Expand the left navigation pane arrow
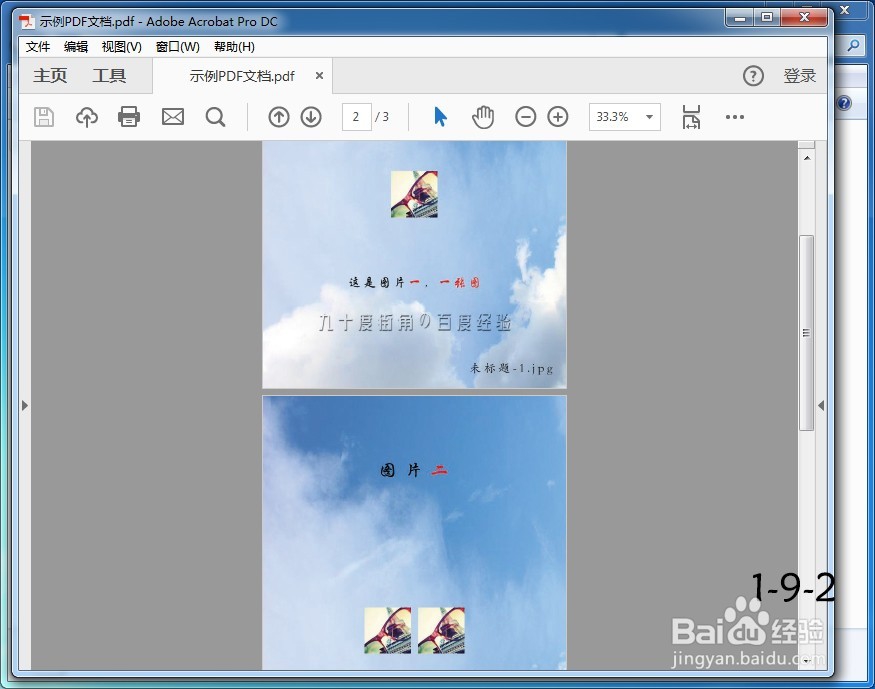 pos(25,406)
